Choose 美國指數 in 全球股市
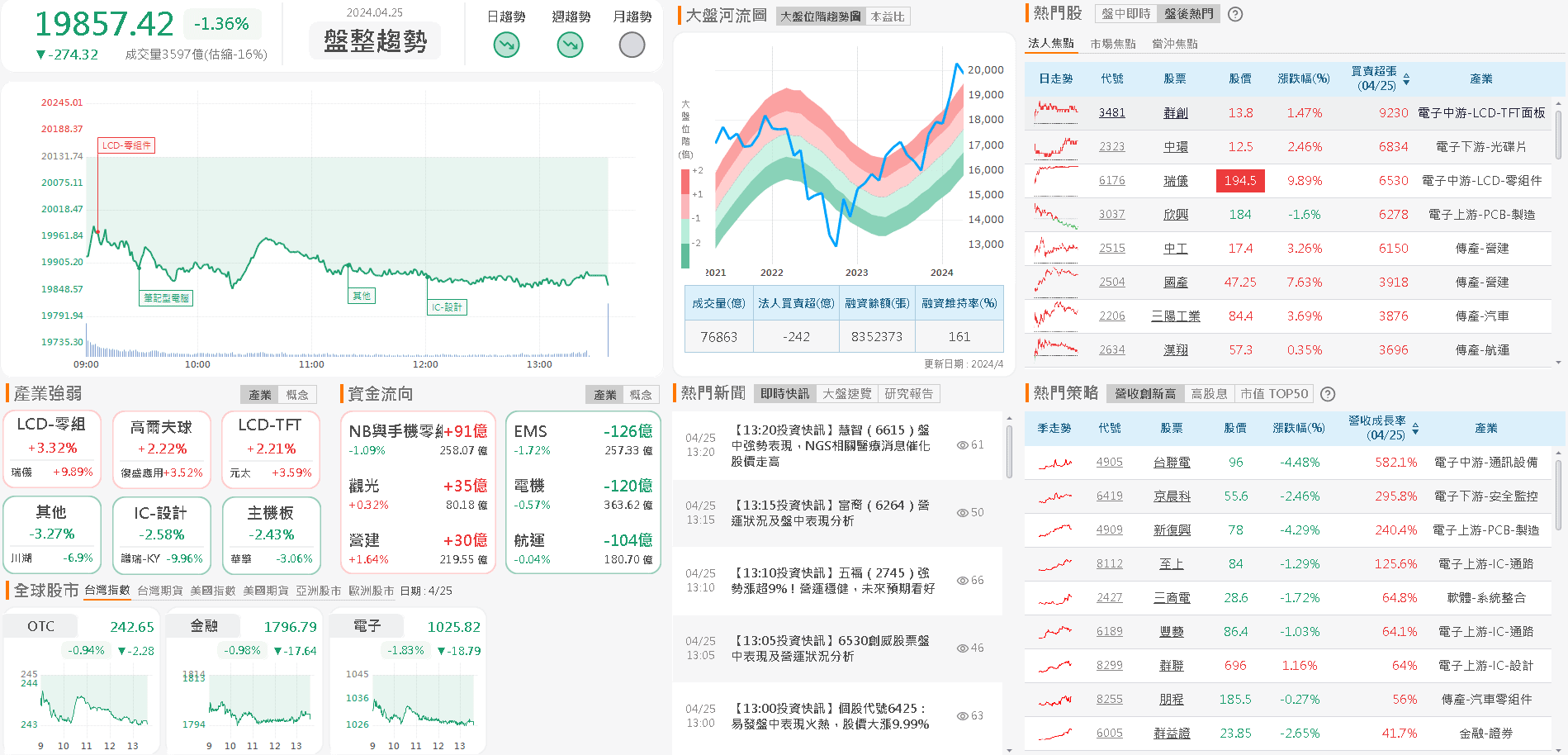 213,591
